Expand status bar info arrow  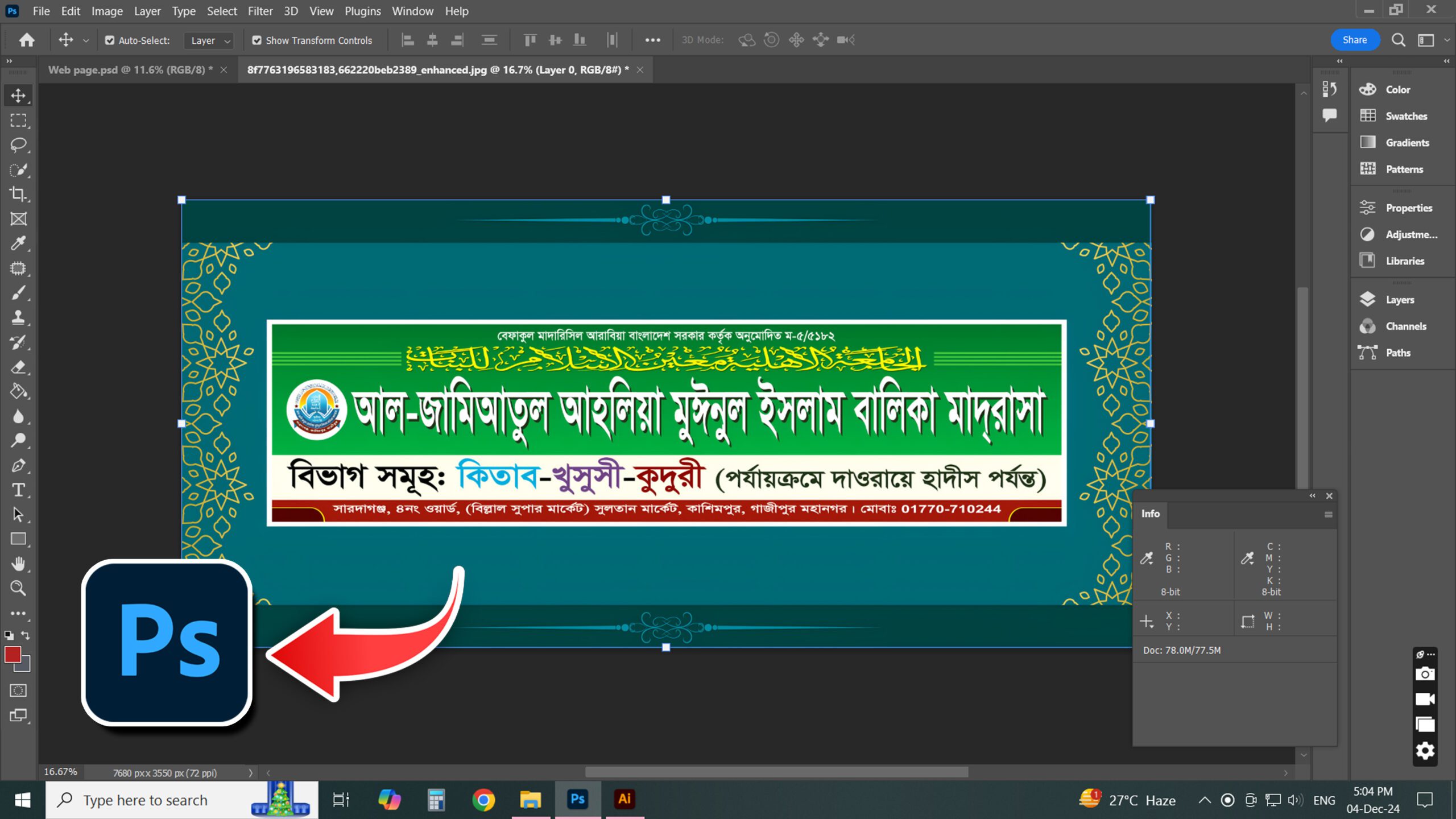[x=250, y=773]
